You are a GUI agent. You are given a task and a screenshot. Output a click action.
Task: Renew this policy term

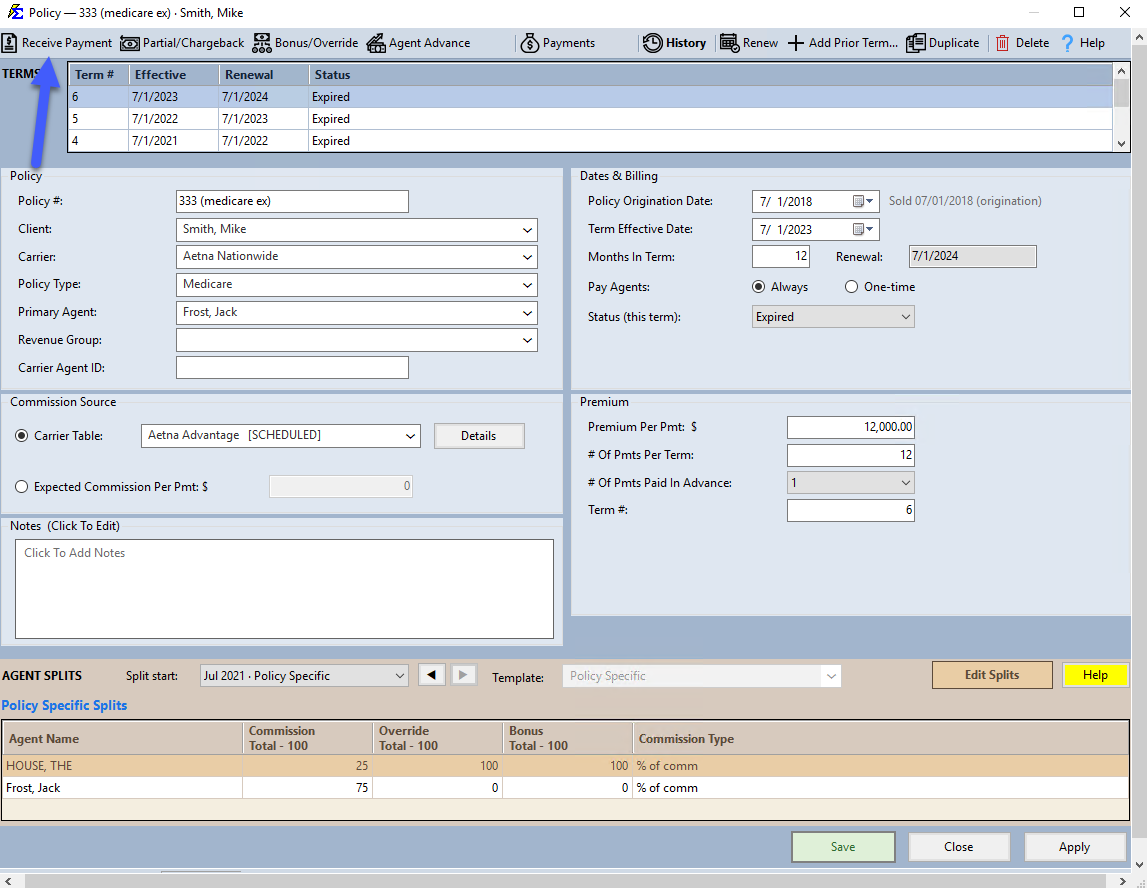click(749, 43)
